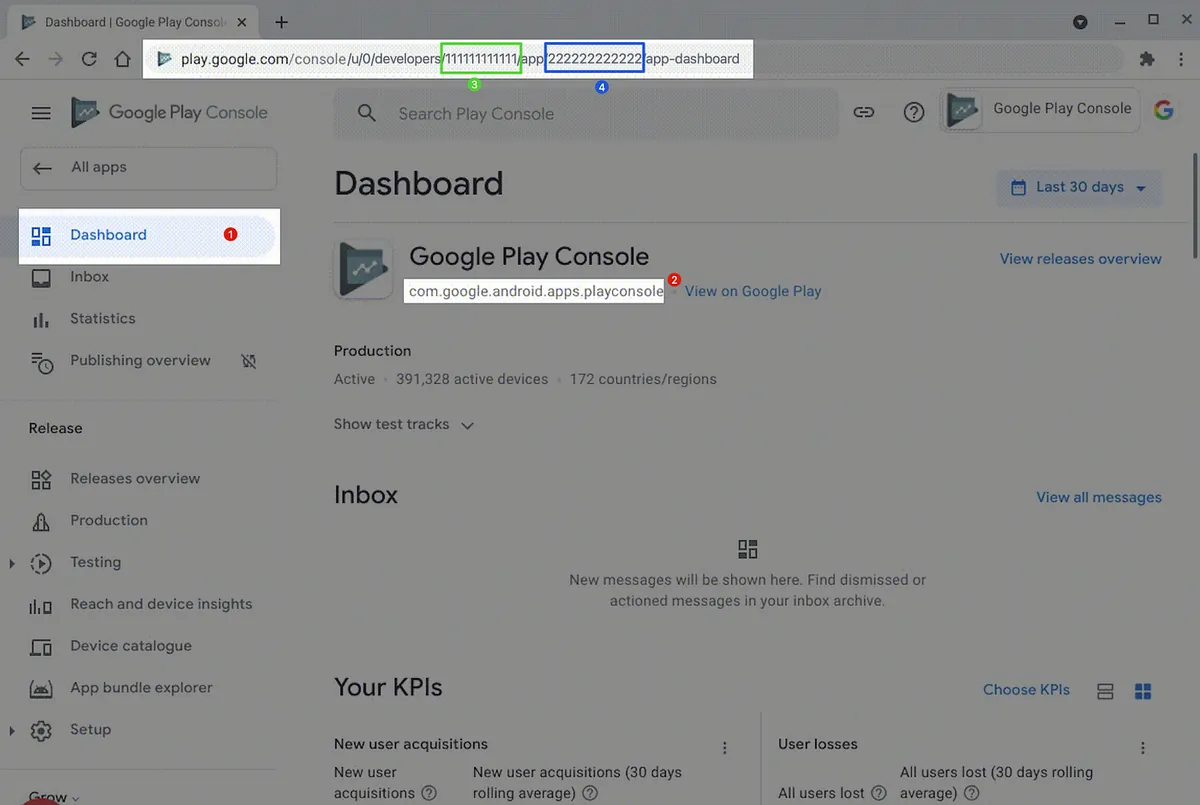This screenshot has height=805, width=1200.
Task: Expand Show test tracks section
Action: [403, 424]
